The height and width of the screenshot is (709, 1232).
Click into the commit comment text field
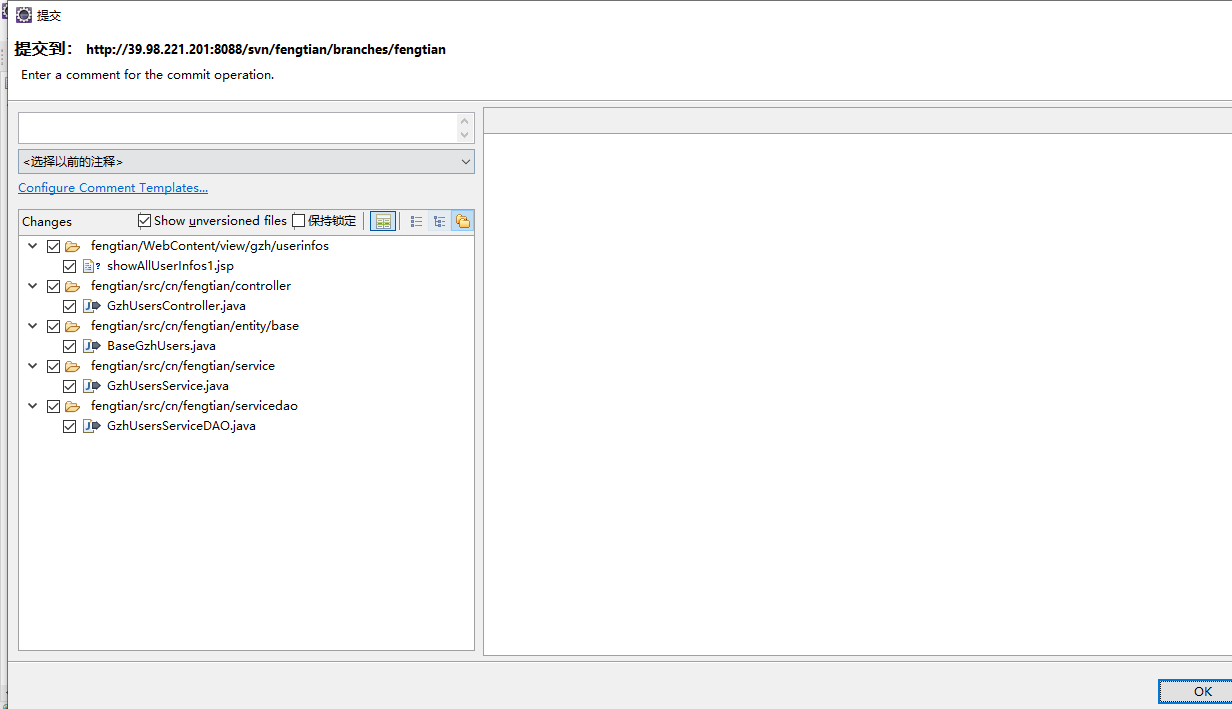(x=237, y=128)
